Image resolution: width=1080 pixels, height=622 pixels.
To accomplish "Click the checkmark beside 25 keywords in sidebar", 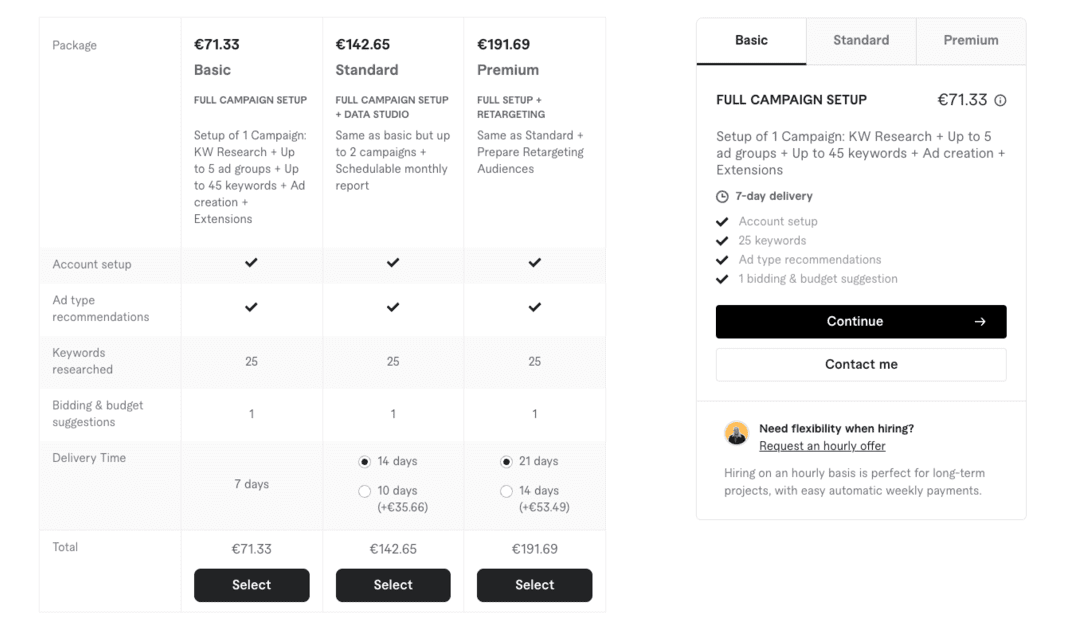I will [723, 241].
